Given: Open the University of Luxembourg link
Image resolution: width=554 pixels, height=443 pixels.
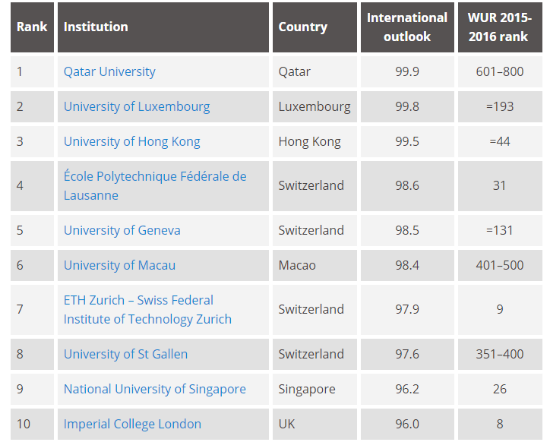Looking at the screenshot, I should click(137, 107).
